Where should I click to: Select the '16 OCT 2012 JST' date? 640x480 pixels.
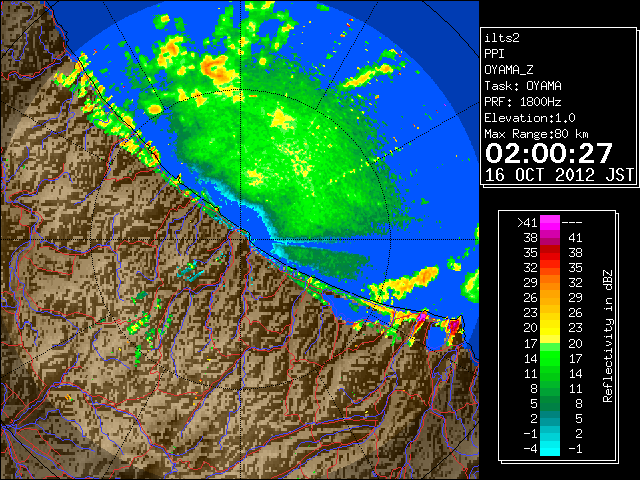click(x=560, y=175)
